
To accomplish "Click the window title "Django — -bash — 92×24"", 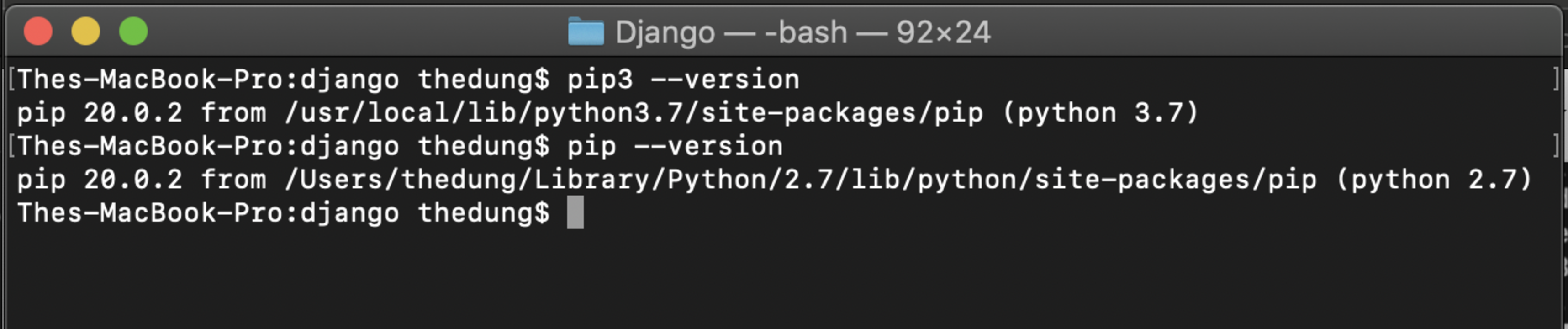I will tap(803, 32).
